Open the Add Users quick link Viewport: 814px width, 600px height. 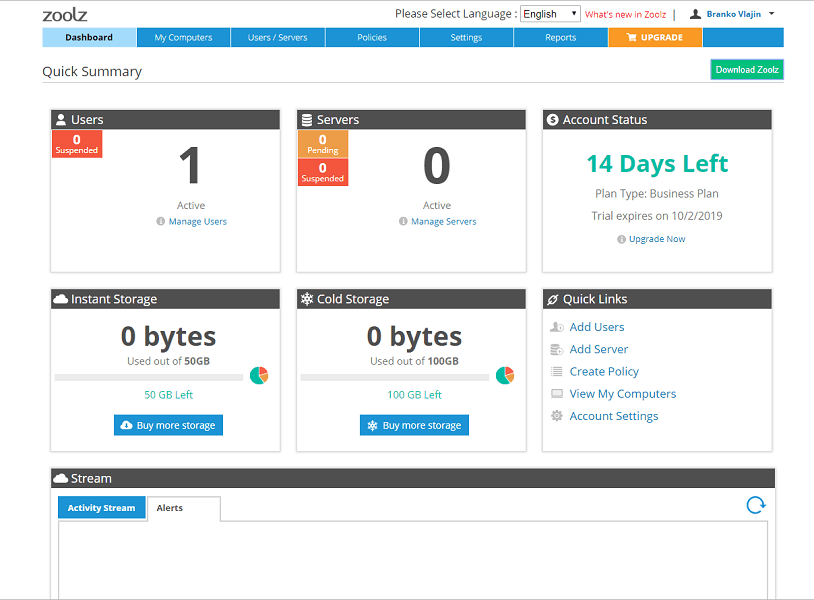click(x=597, y=327)
